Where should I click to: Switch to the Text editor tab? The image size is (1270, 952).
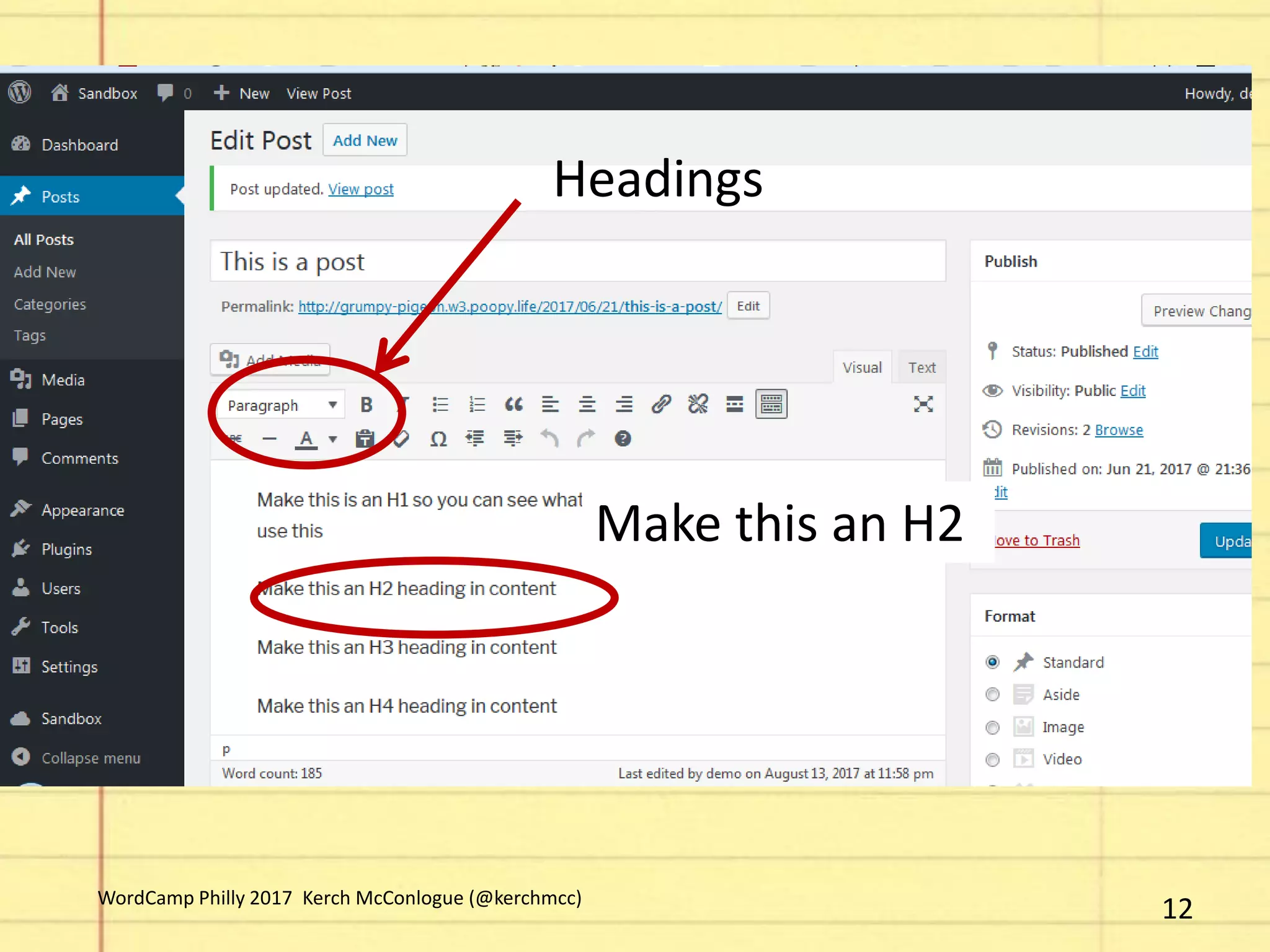(921, 367)
